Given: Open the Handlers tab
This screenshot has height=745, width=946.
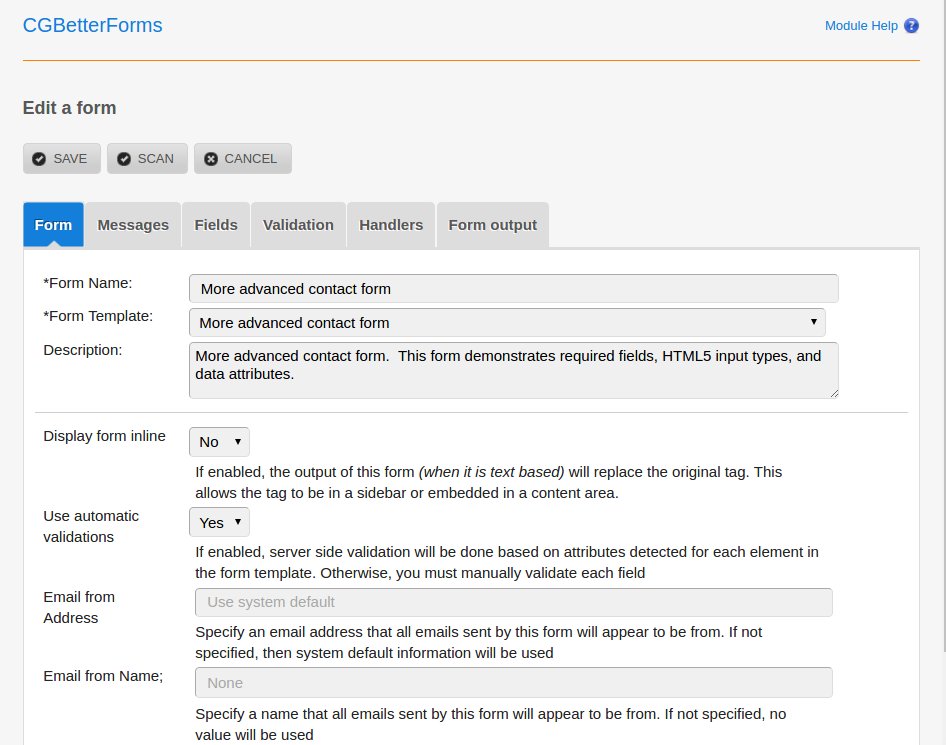Looking at the screenshot, I should pyautogui.click(x=391, y=224).
